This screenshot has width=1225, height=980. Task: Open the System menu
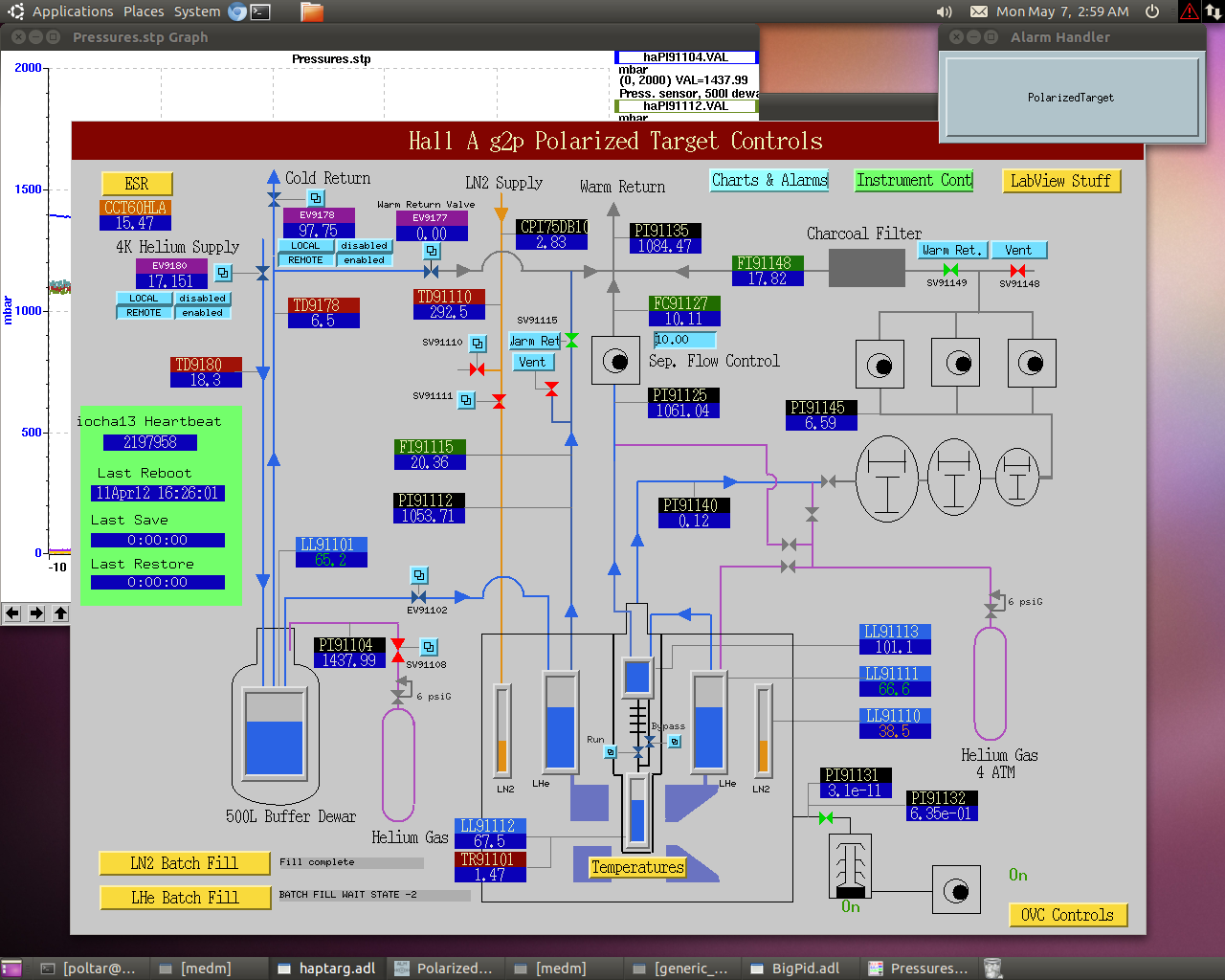coord(197,11)
